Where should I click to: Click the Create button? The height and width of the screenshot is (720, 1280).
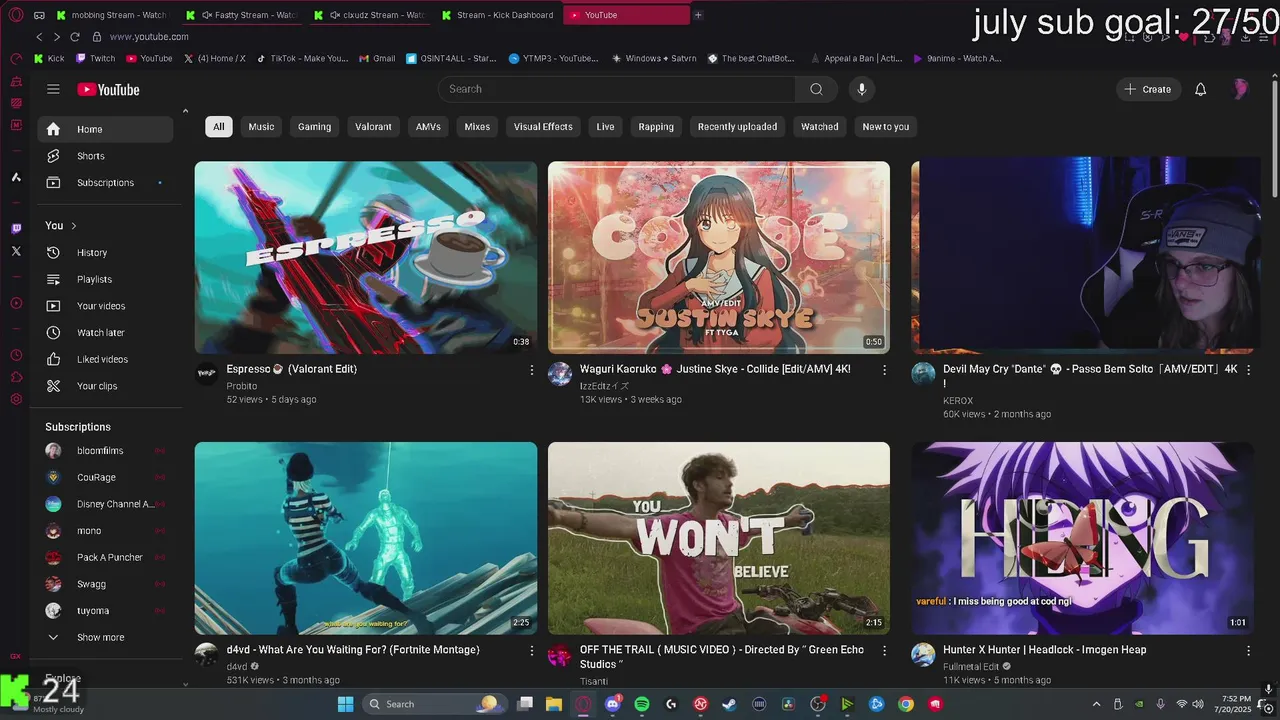tap(1148, 89)
